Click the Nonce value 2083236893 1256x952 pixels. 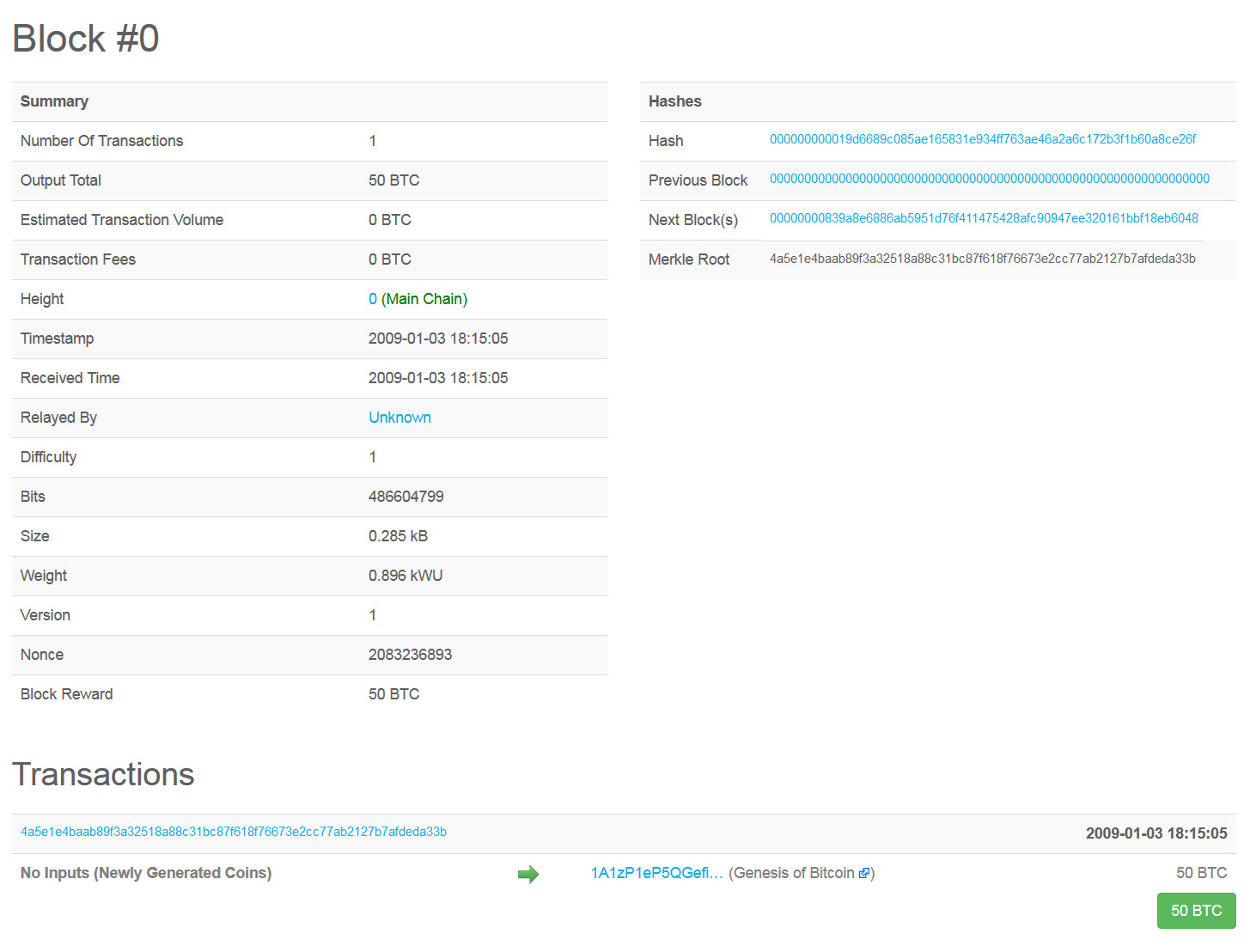coord(410,655)
